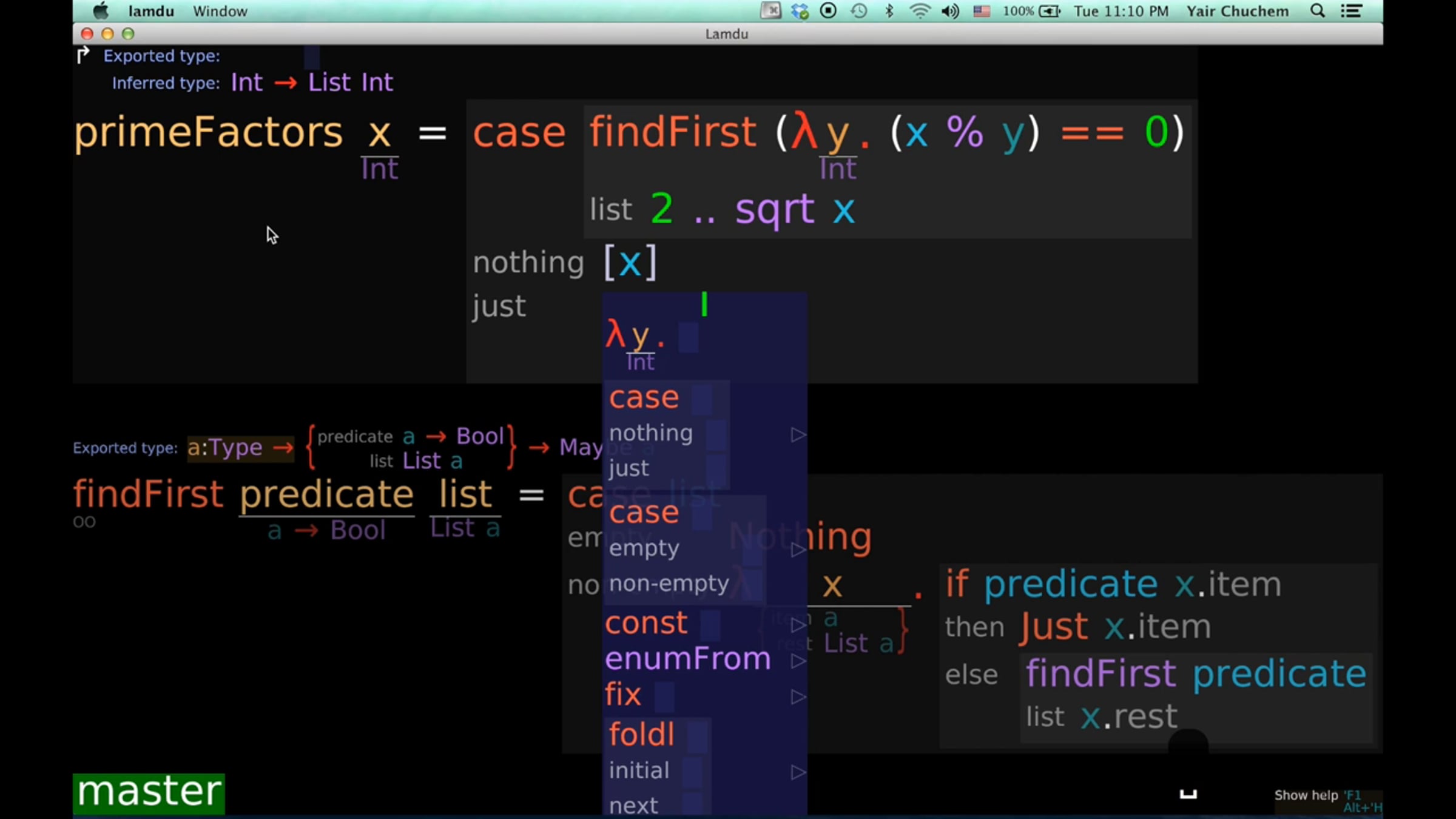
Task: Click the US flag input source icon
Action: tap(982, 11)
